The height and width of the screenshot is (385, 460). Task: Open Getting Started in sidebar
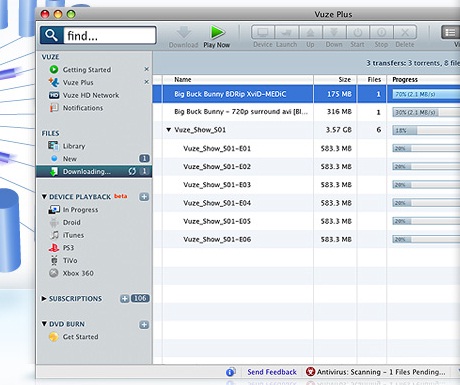(87, 70)
